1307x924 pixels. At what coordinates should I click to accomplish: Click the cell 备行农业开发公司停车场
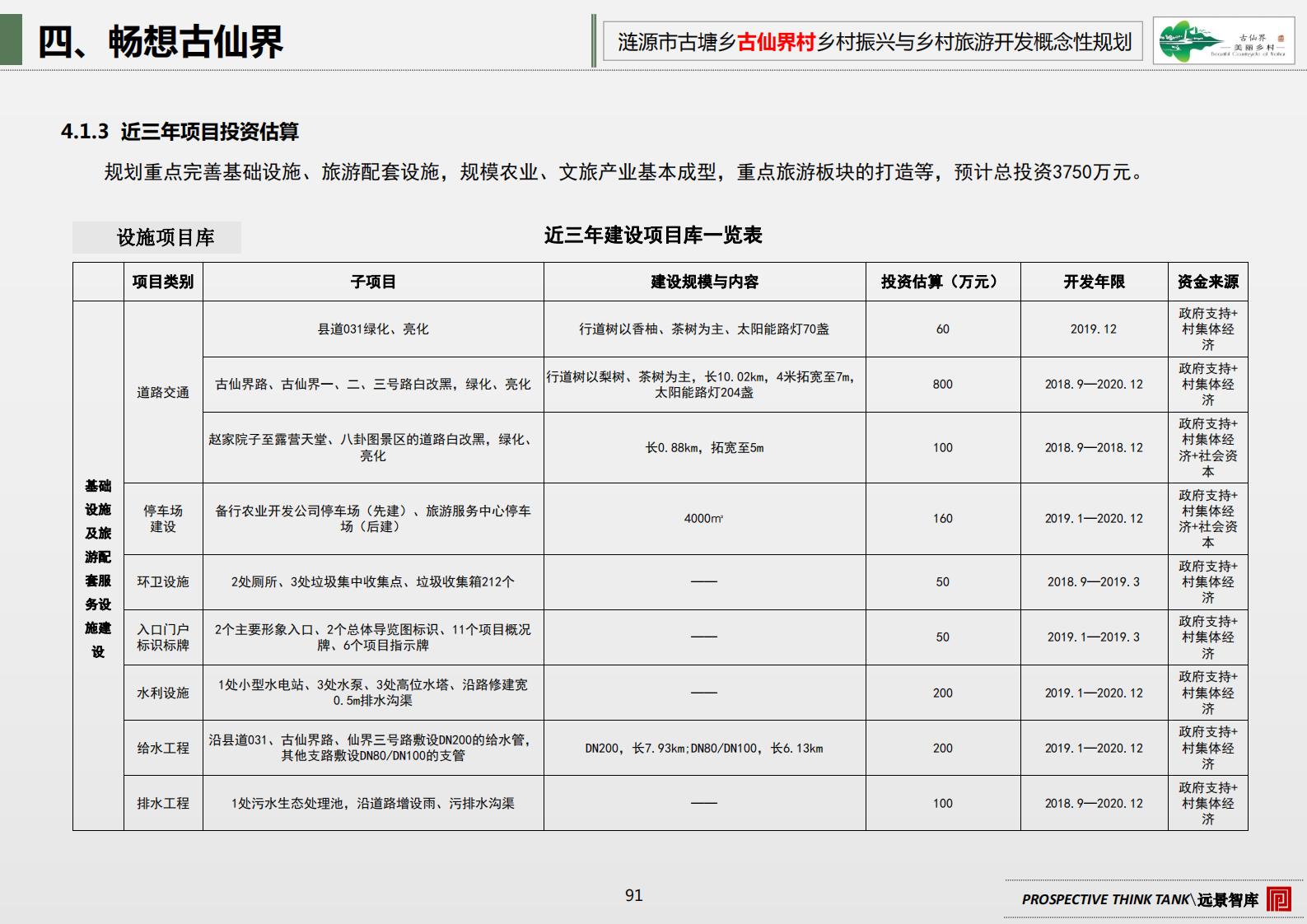click(x=373, y=519)
